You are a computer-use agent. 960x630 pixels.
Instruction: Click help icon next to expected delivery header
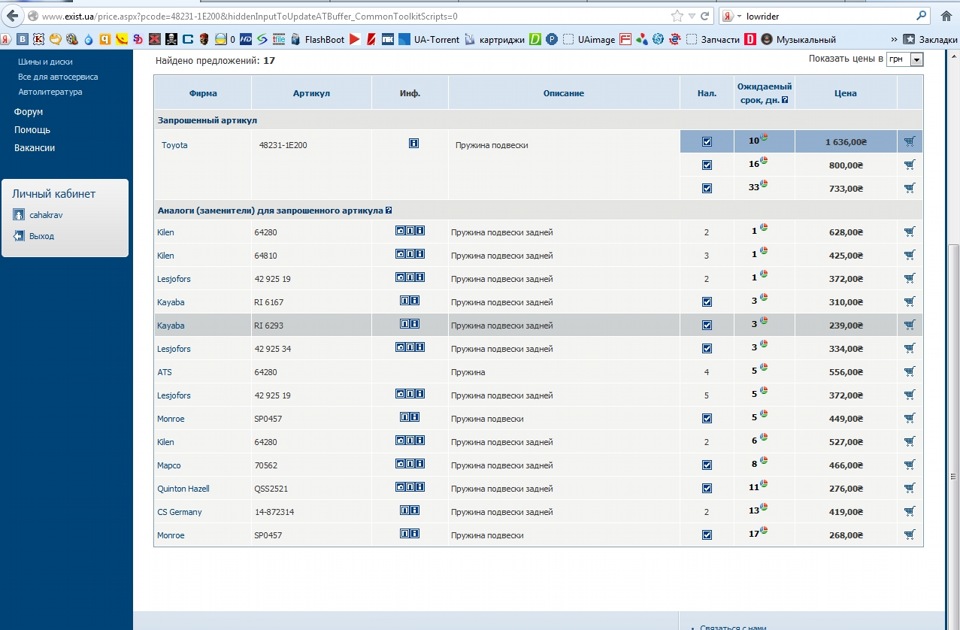785,100
